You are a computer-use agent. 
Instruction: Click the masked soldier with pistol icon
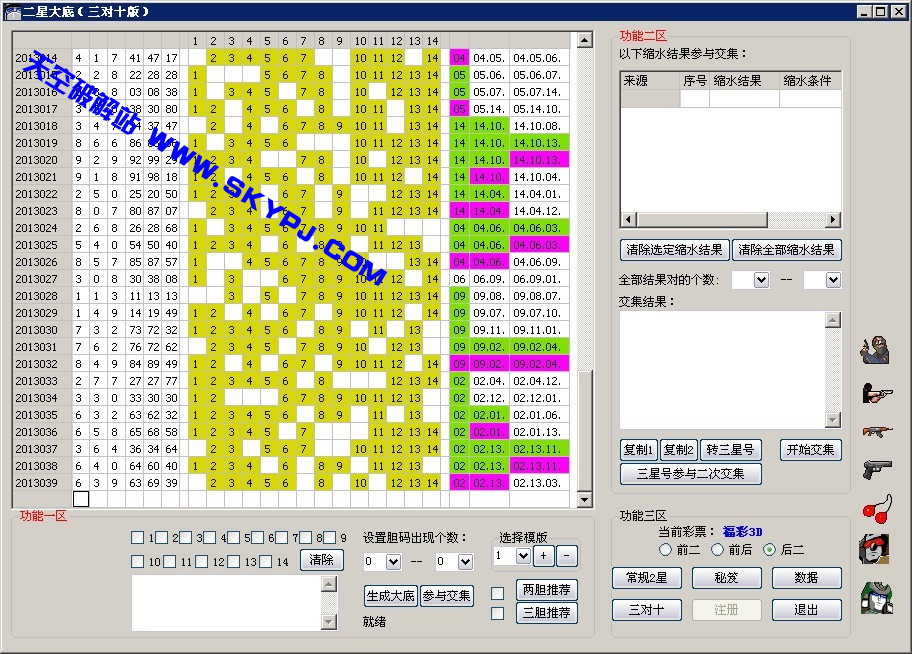coord(875,350)
